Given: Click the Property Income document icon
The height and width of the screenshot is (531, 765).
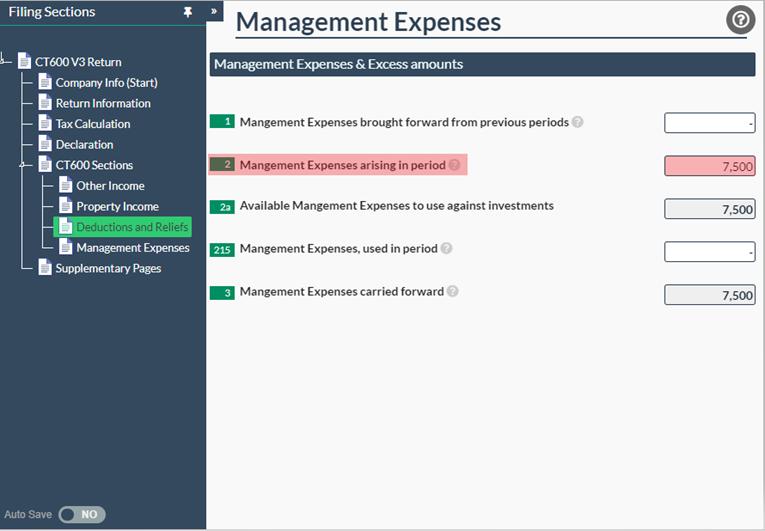Looking at the screenshot, I should click(65, 205).
